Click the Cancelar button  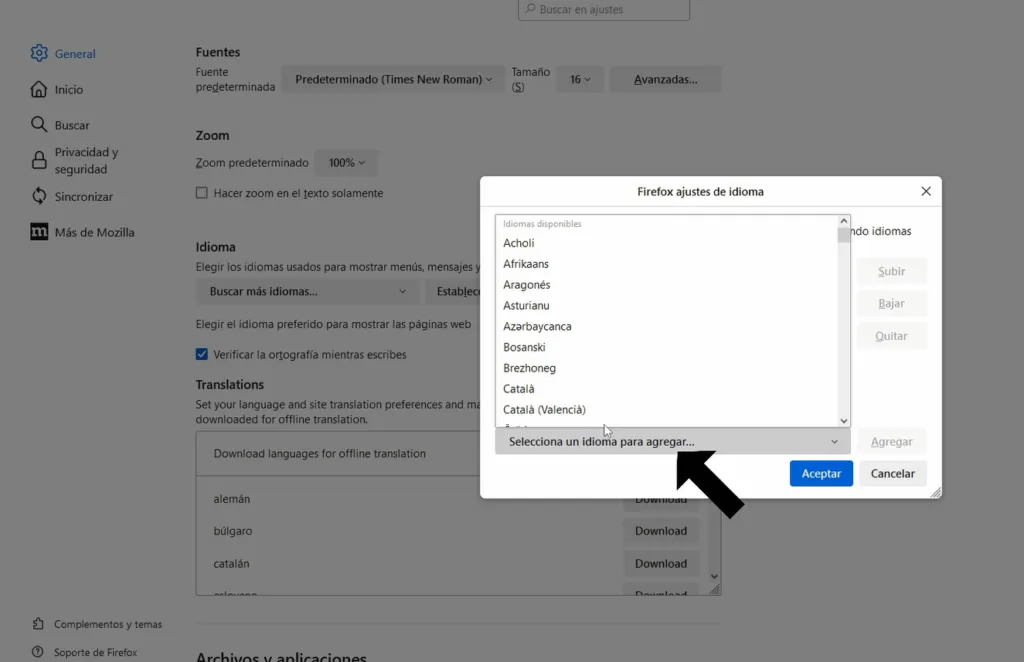[x=892, y=473]
